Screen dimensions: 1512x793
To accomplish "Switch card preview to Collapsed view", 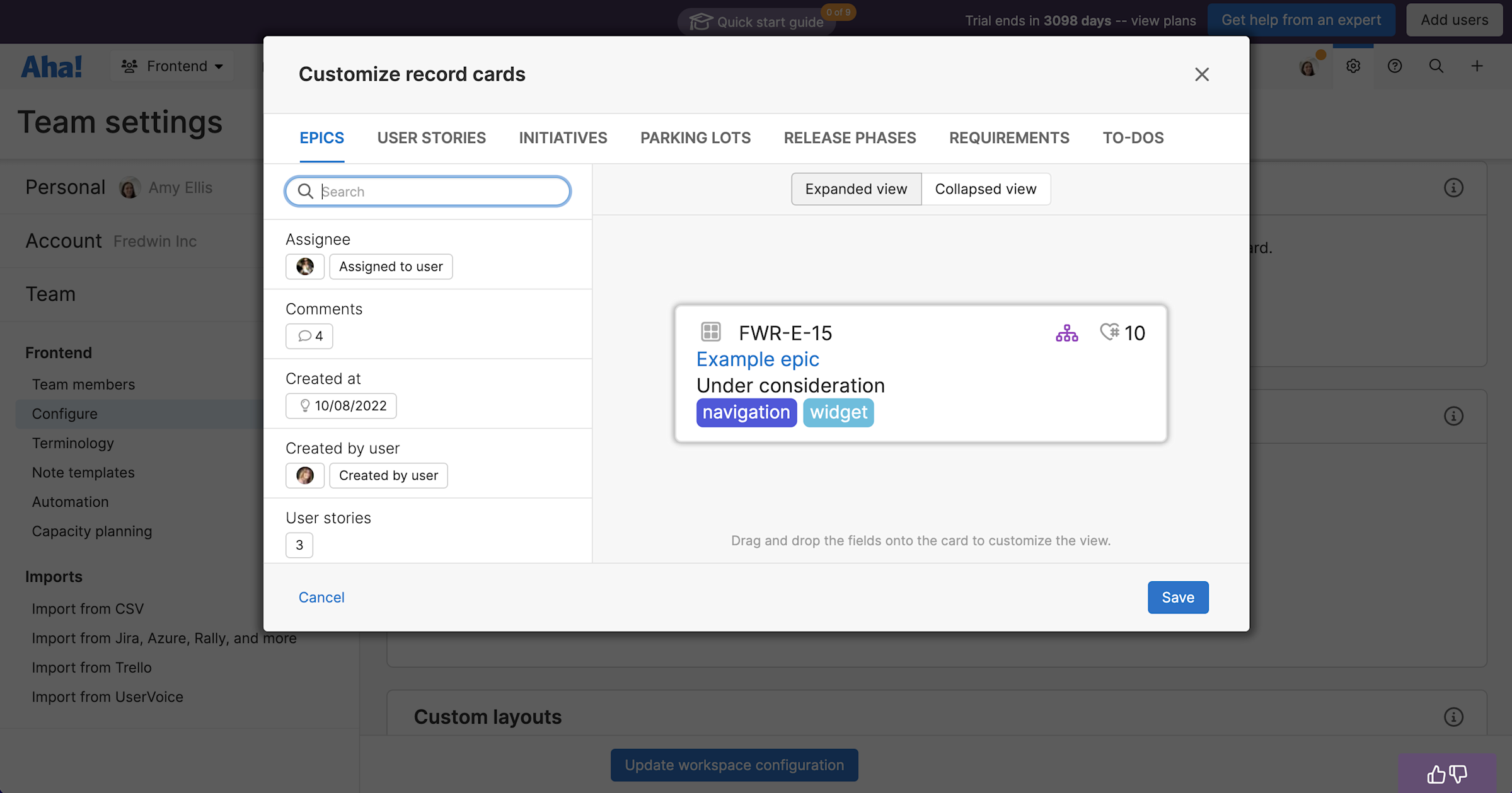I will pyautogui.click(x=985, y=188).
